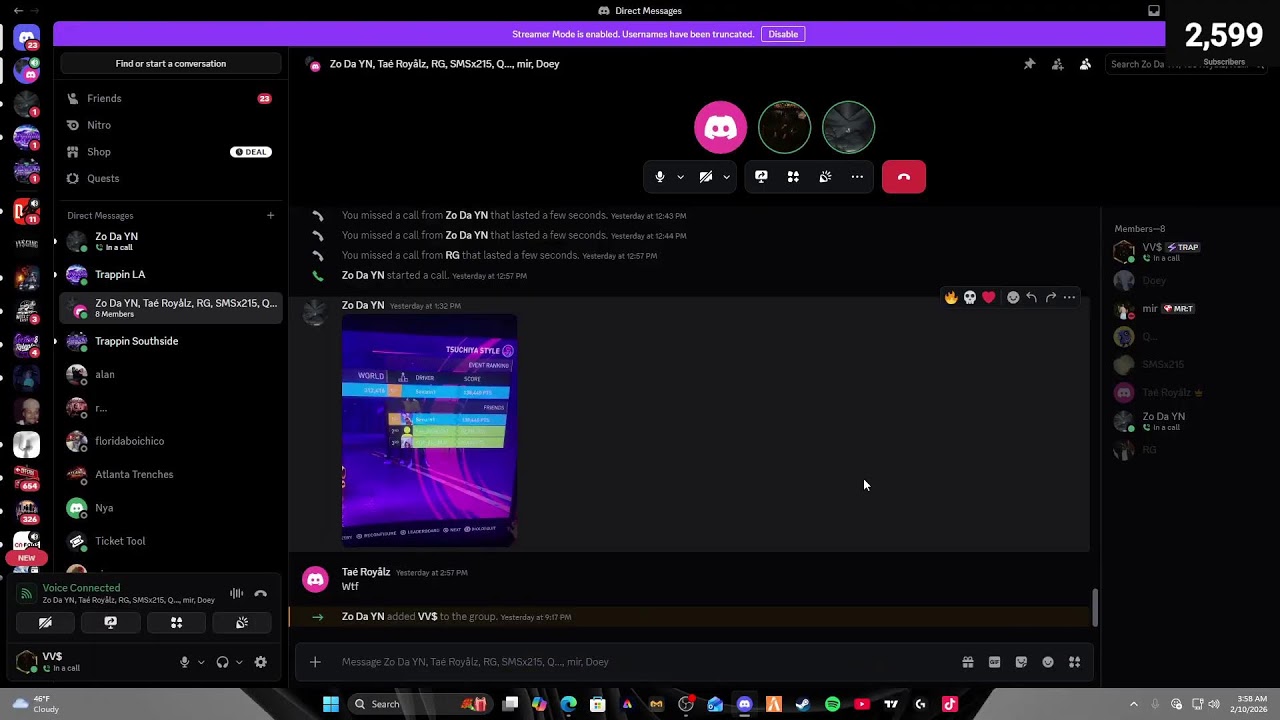Open microphone input options arrow in call
The height and width of the screenshot is (720, 1280).
click(x=680, y=177)
